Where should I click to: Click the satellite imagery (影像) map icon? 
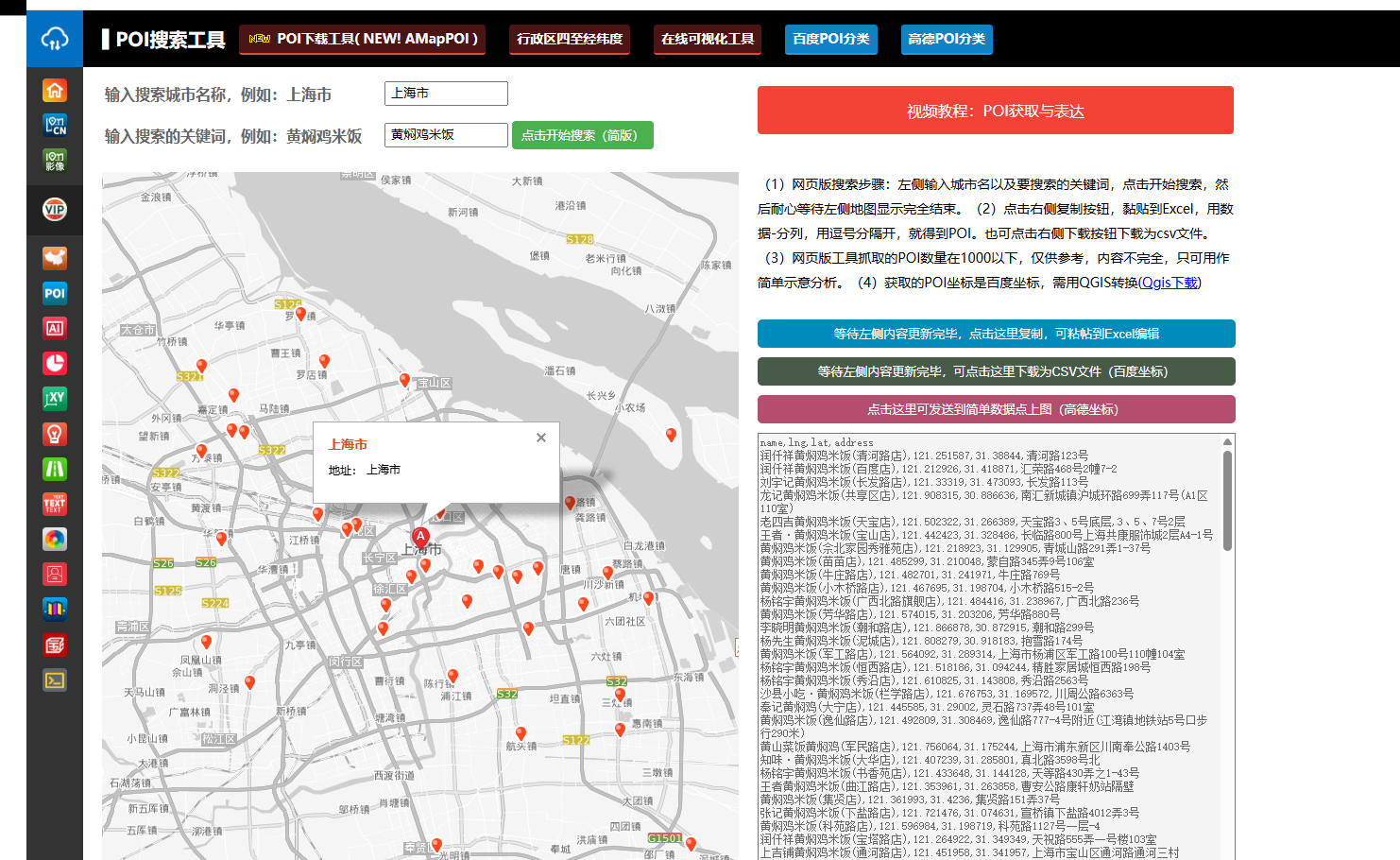(x=55, y=160)
